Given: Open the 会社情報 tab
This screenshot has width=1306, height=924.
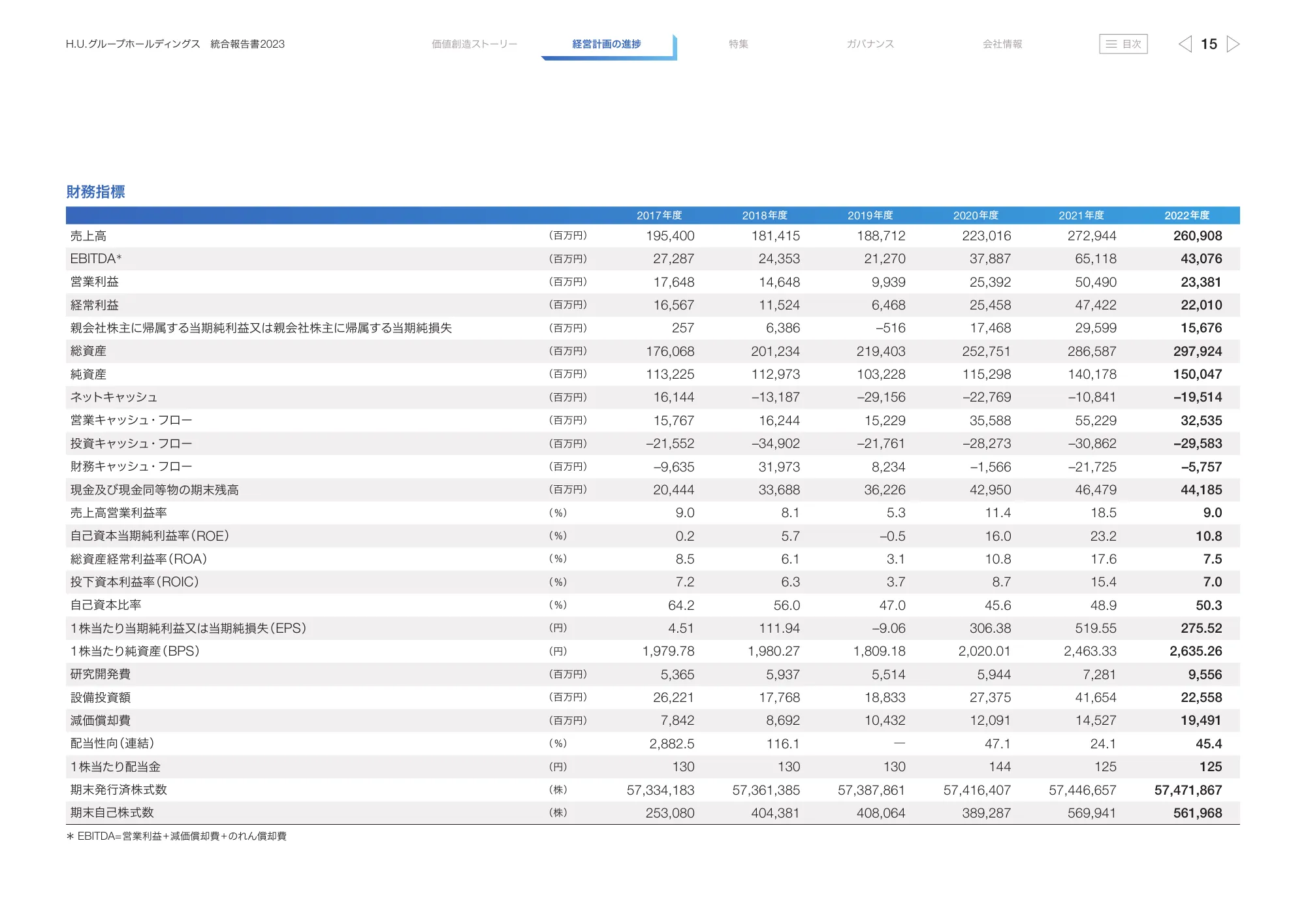Looking at the screenshot, I should pyautogui.click(x=1002, y=44).
